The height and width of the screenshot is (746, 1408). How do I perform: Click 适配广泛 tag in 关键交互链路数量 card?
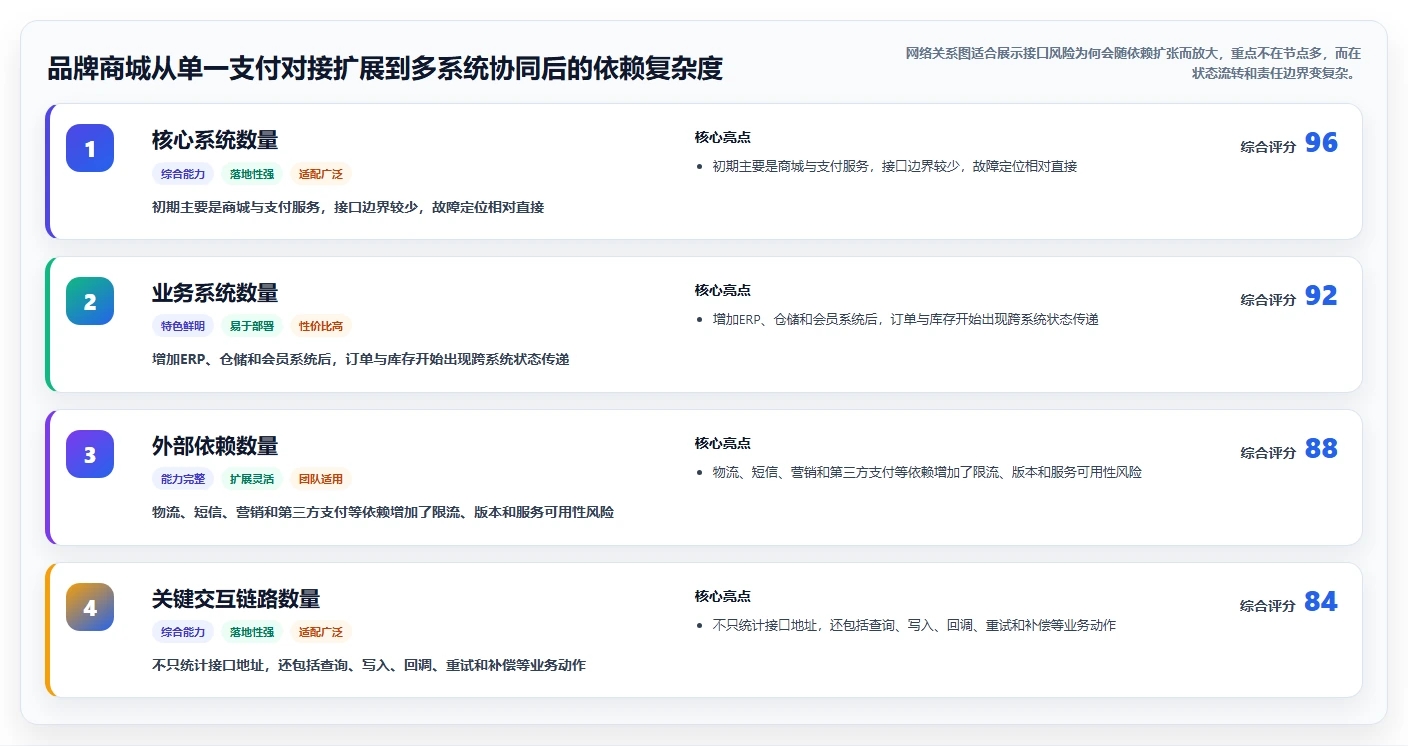pos(321,632)
